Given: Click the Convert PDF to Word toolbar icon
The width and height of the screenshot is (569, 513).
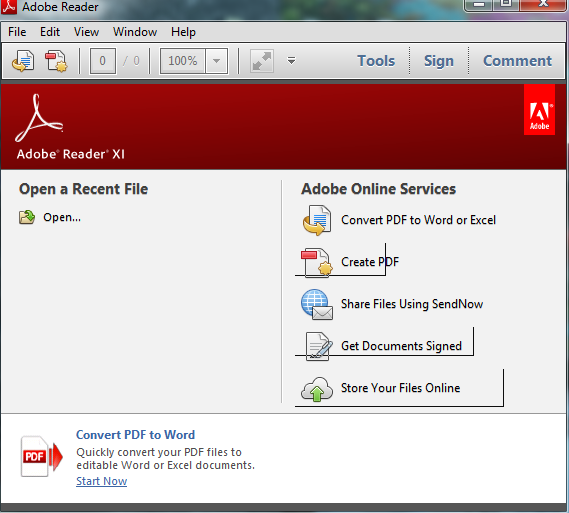Looking at the screenshot, I should [23, 61].
